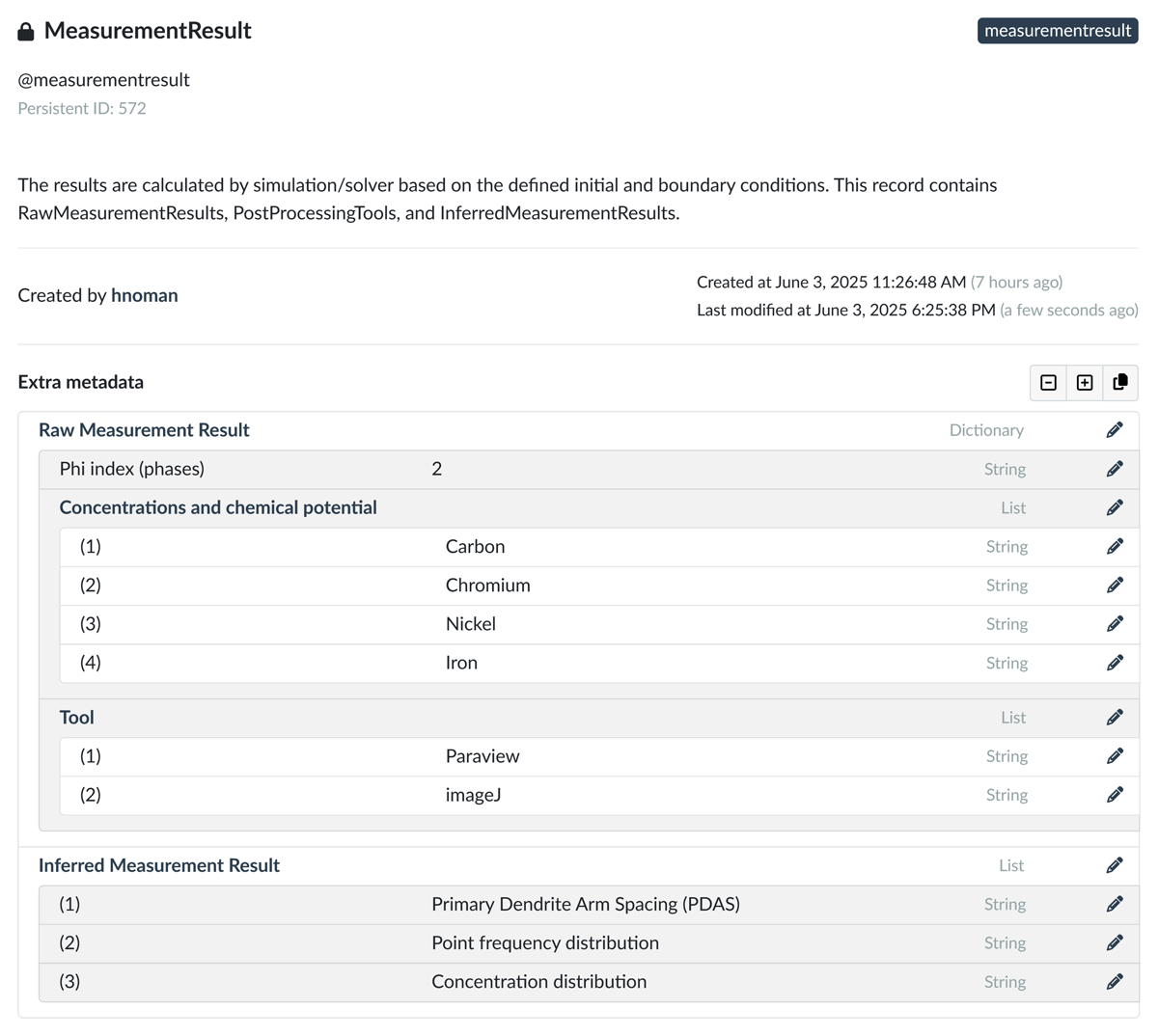Copy extra metadata to clipboard

click(1120, 383)
